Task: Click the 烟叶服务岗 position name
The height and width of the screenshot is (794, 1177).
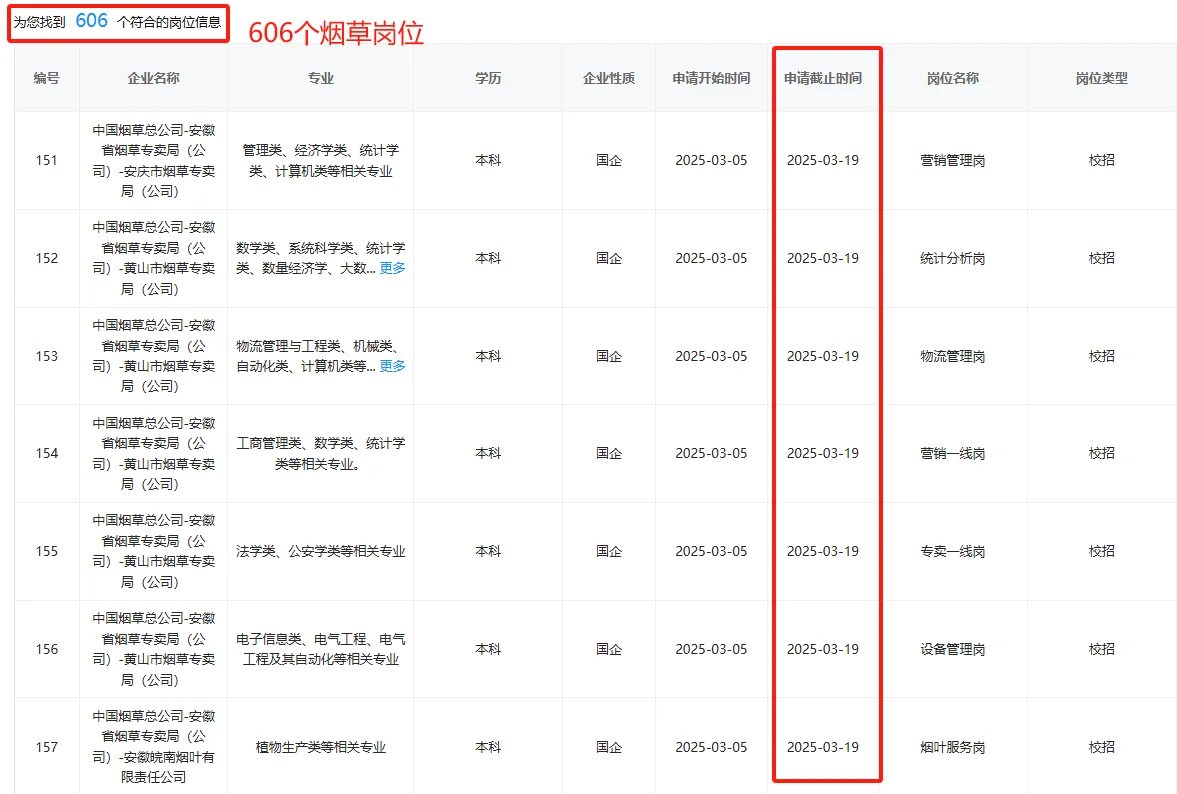Action: [953, 747]
